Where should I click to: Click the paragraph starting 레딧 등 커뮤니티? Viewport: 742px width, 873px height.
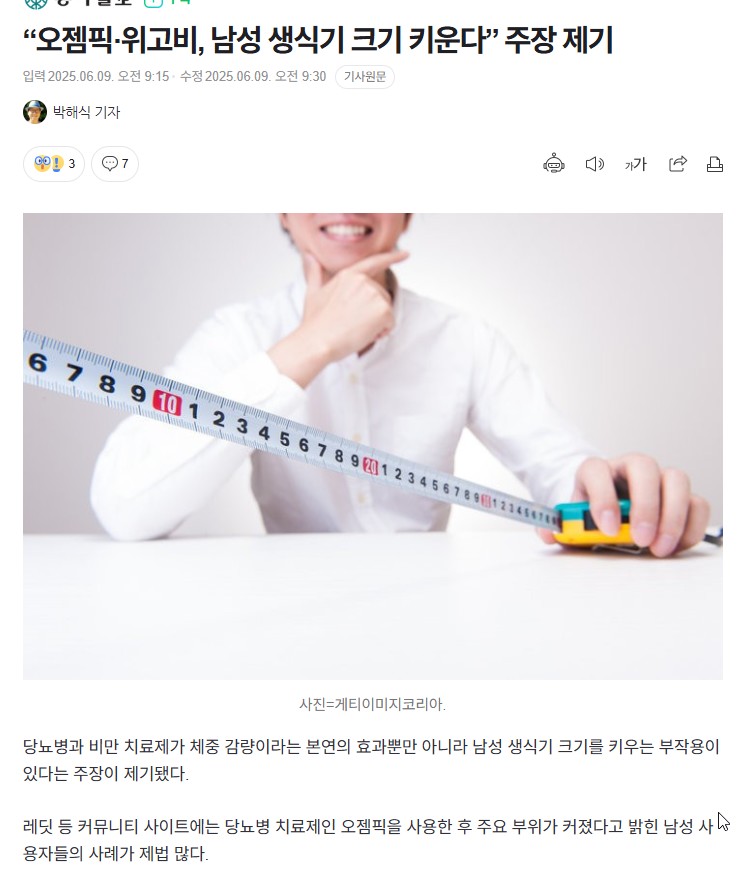[368, 840]
